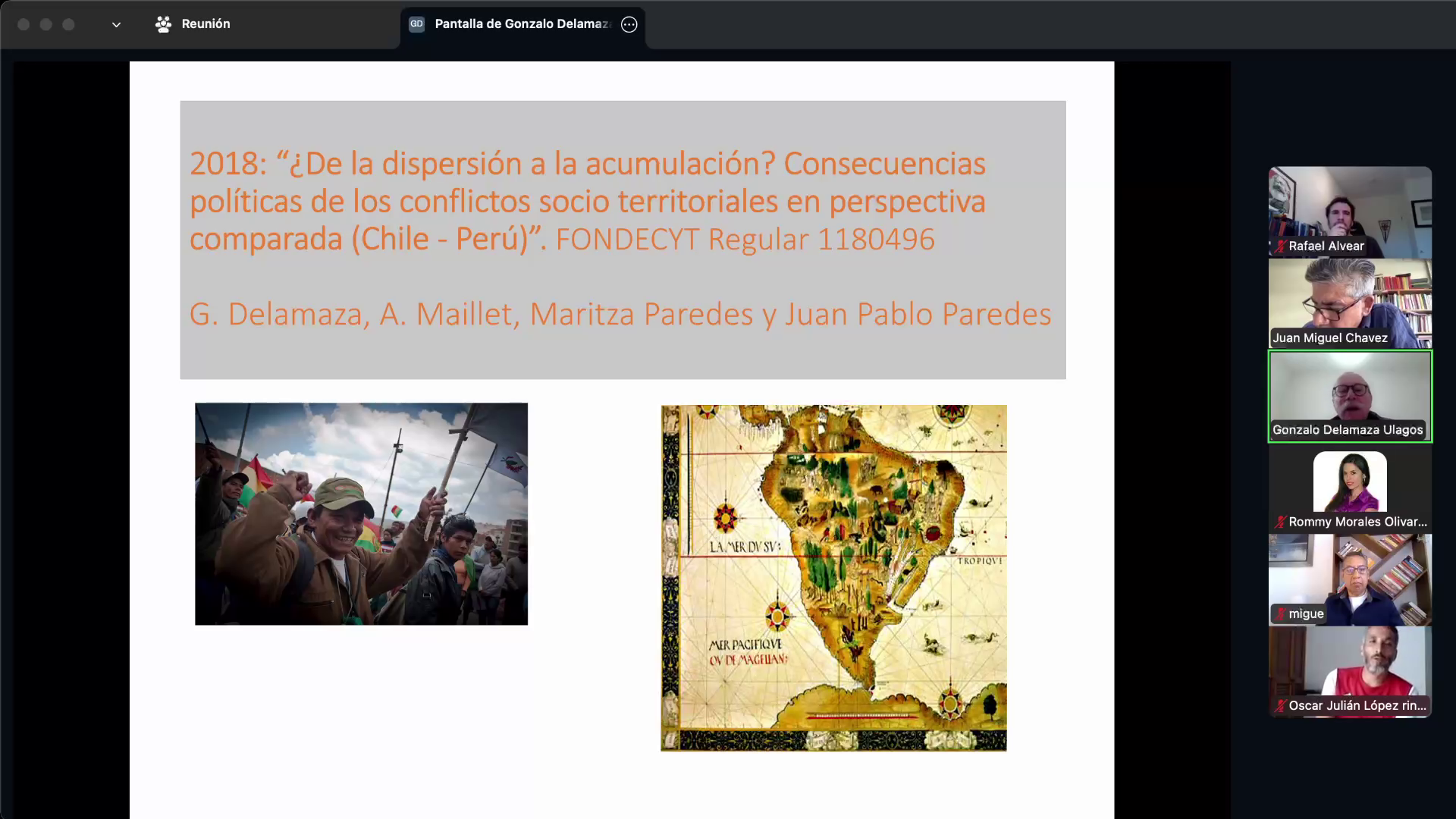Click the Juan Miguel Chavez name label
Image resolution: width=1456 pixels, height=819 pixels.
[x=1330, y=338]
